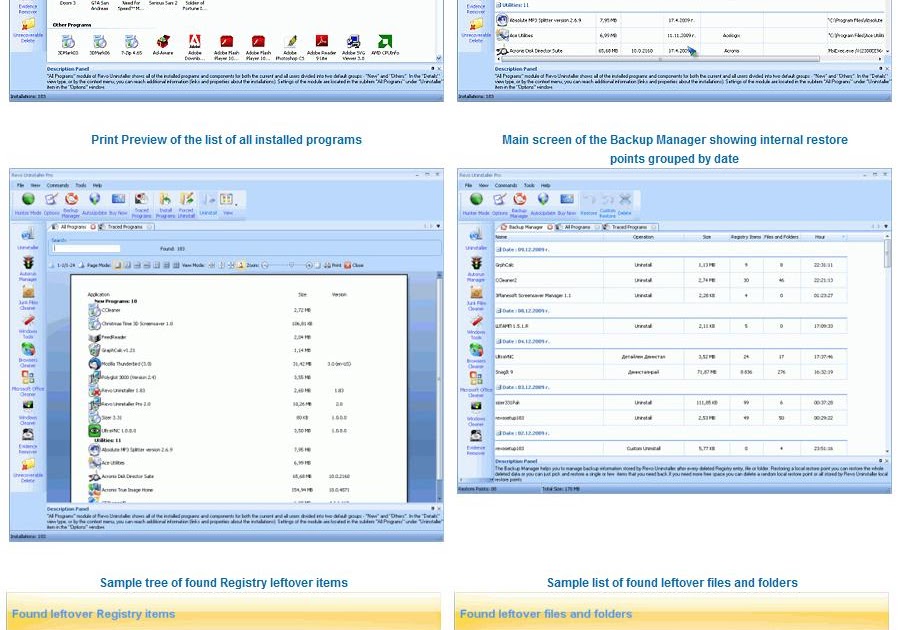Select the 3DMark03 program icon
This screenshot has width=900, height=630.
coord(68,46)
